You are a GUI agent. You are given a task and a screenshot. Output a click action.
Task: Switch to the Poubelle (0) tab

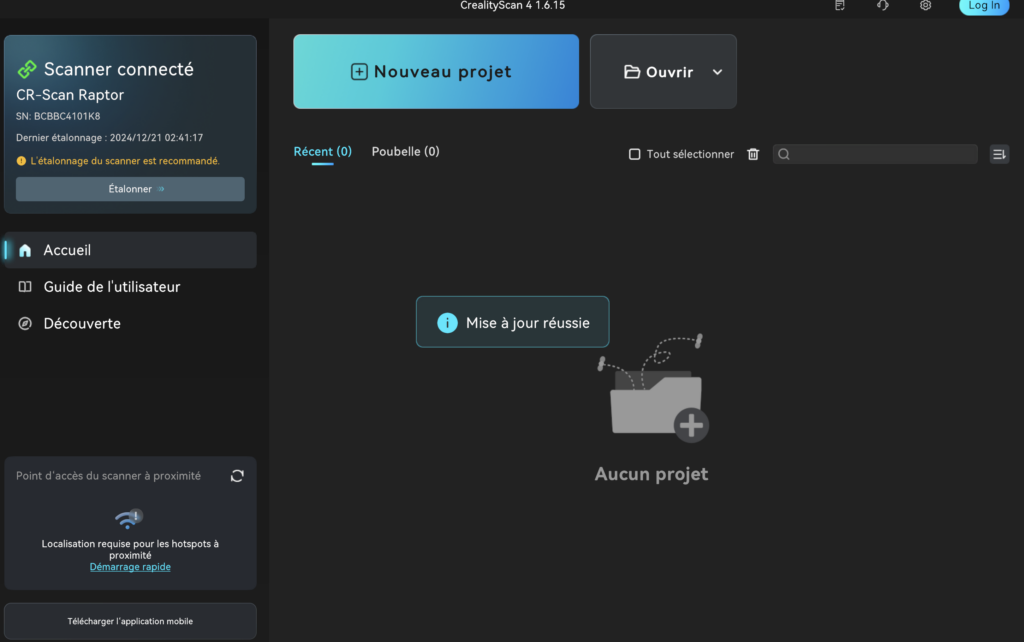(x=406, y=152)
